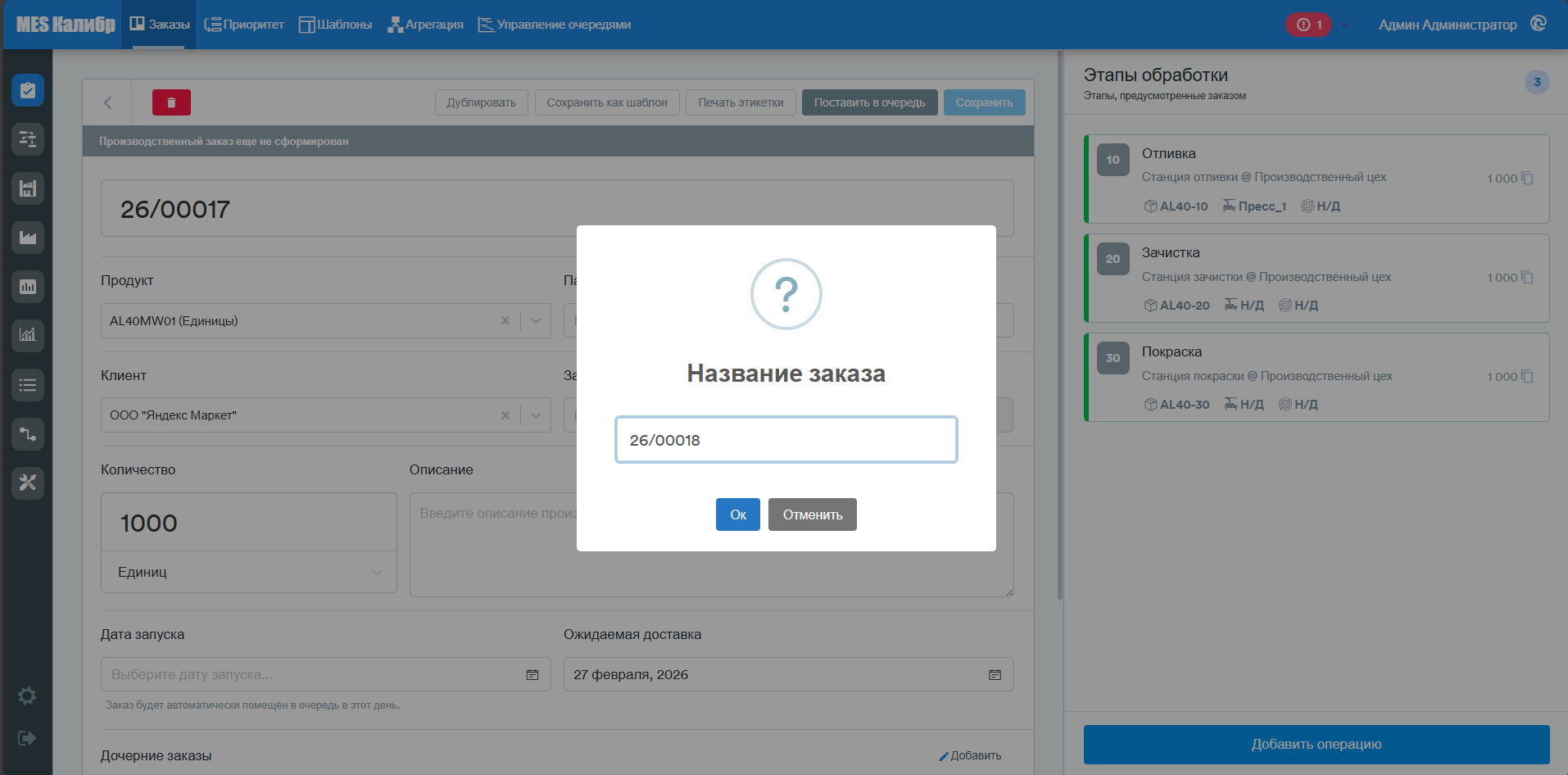Click copy icon on Отливка stage
The image size is (1568, 775).
pos(1528,179)
